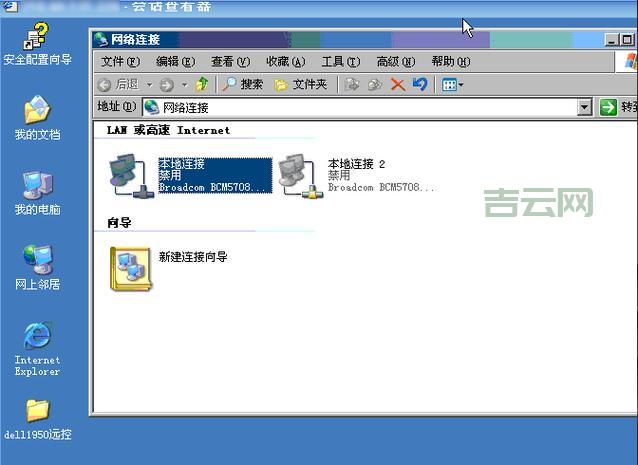Open the 安全配置向导 desktop shortcut

[37, 44]
